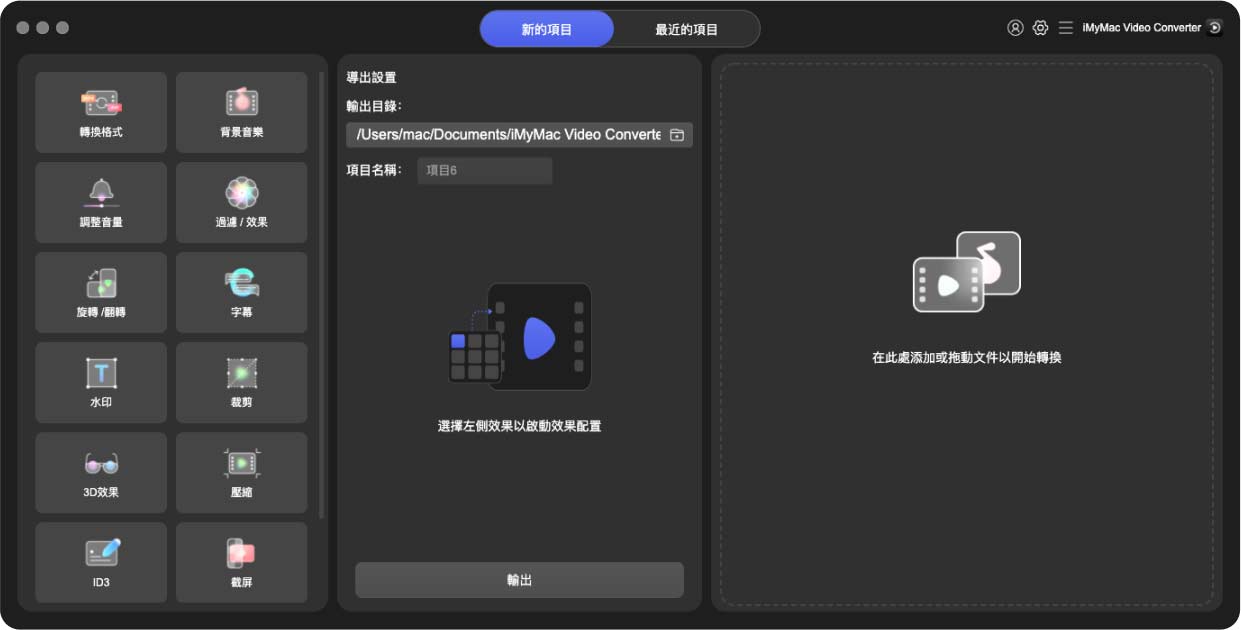Screen dimensions: 1241x630
Task: Open the 裁剪 crop tool
Action: click(242, 382)
